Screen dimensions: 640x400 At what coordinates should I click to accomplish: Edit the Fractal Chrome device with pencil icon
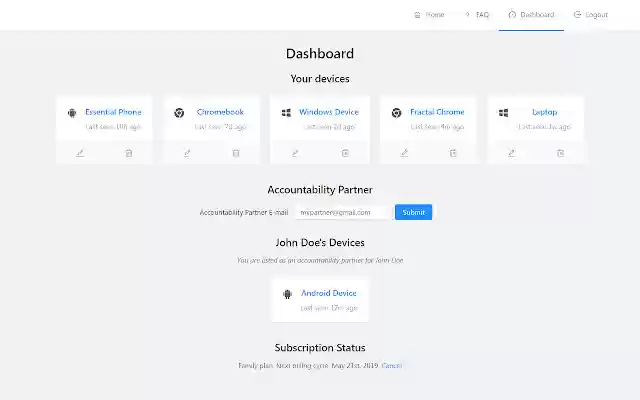[404, 153]
